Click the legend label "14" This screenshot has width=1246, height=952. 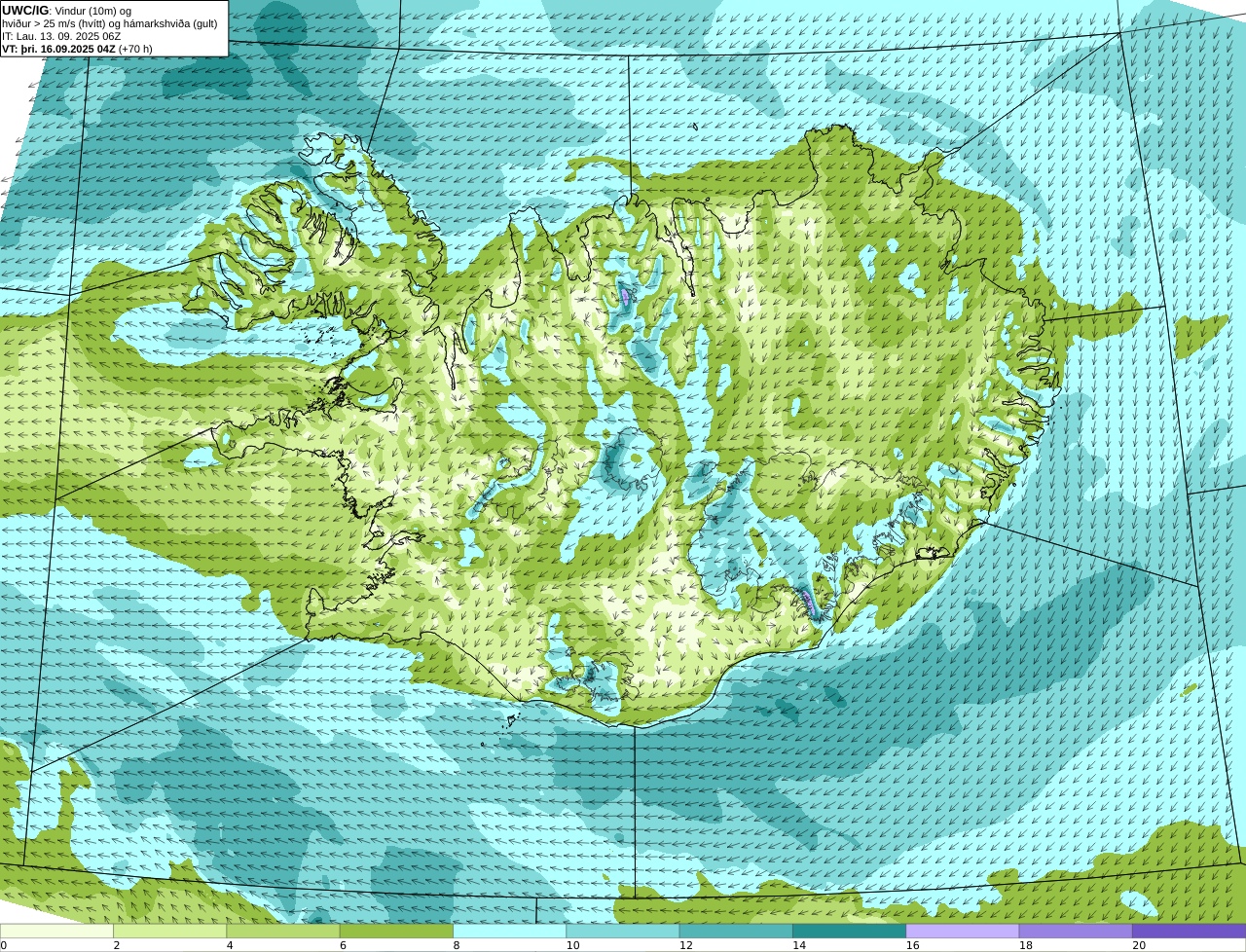coord(799,945)
